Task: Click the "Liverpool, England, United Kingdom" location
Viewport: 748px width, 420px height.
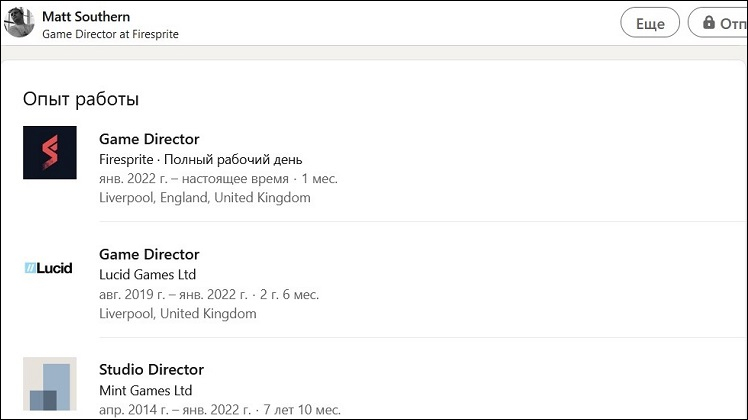Action: coord(204,197)
